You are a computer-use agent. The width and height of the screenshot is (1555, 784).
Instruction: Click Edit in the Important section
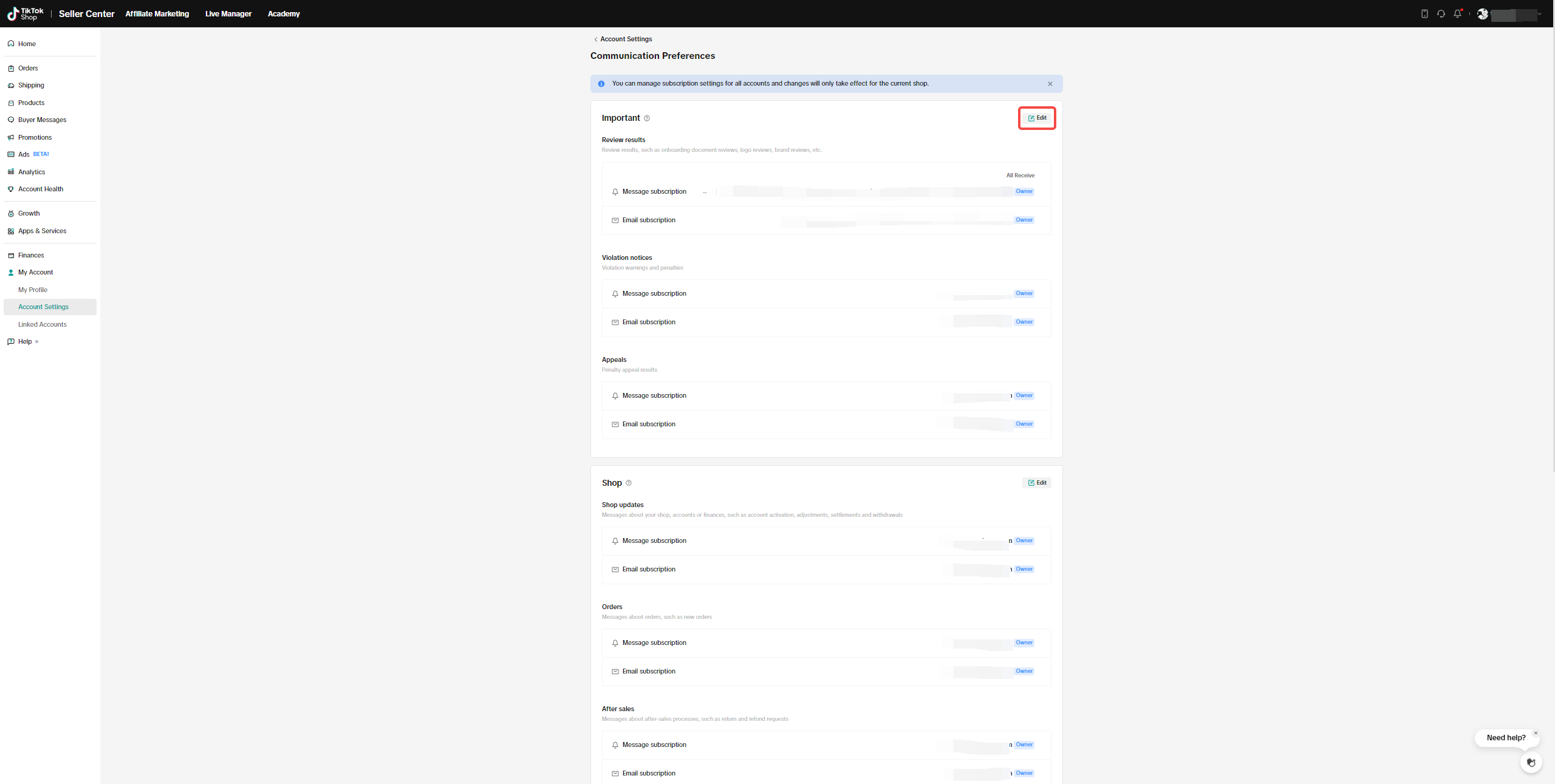[x=1037, y=118]
